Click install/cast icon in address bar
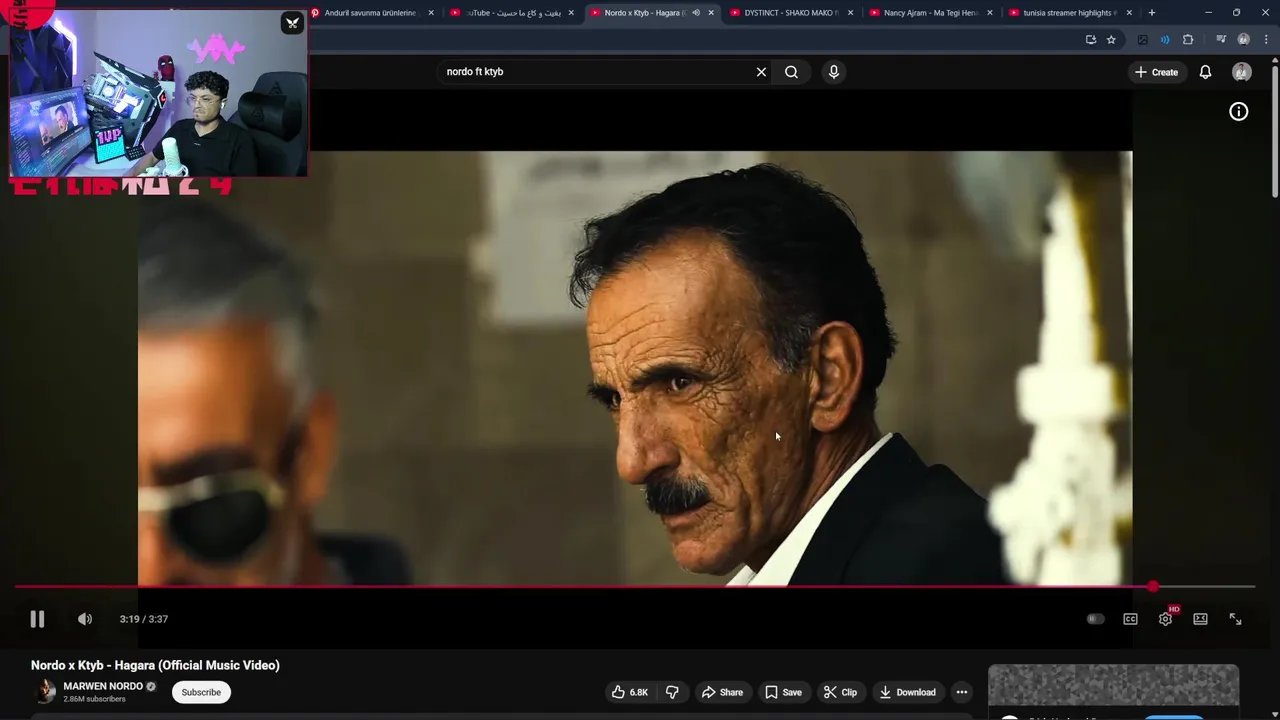This screenshot has width=1280, height=720. pos(1090,40)
